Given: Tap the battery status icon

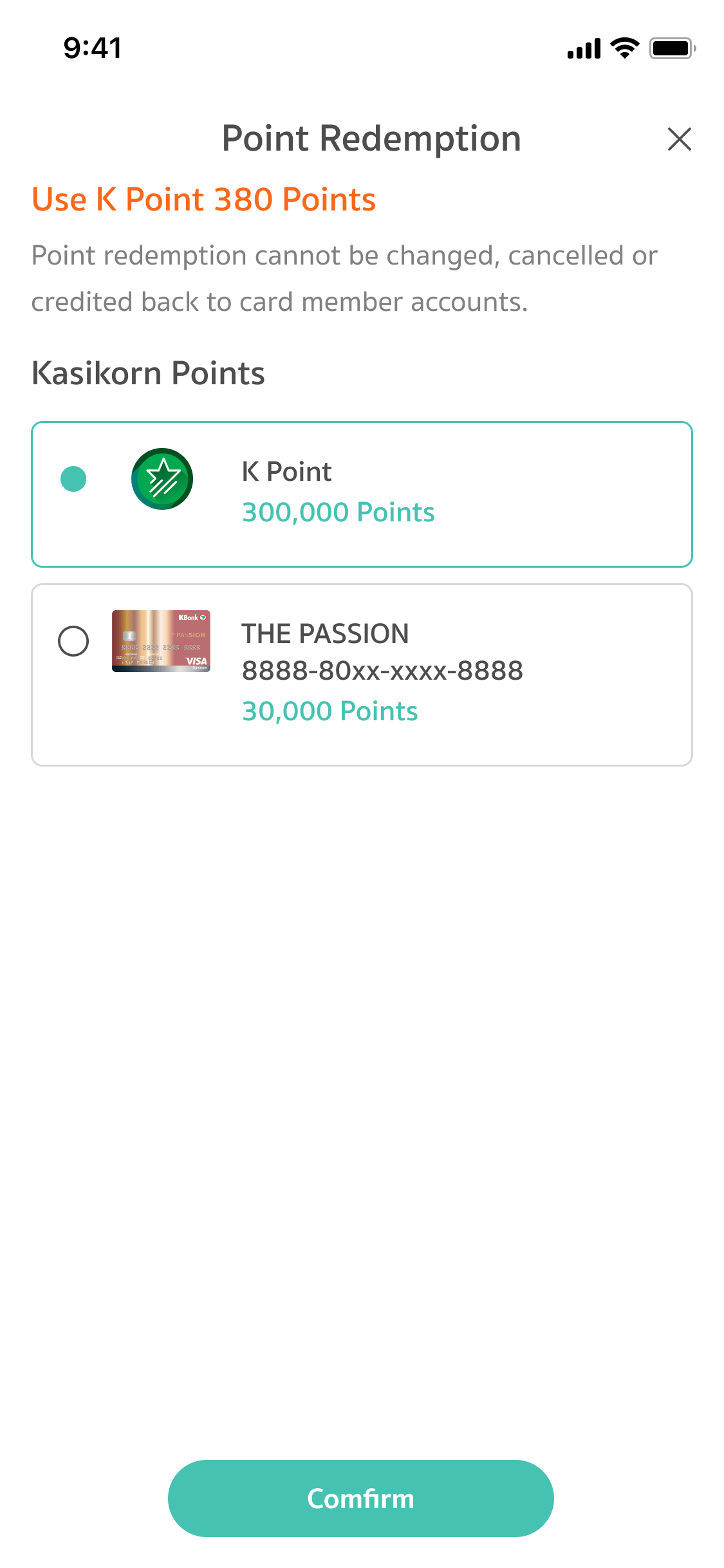Looking at the screenshot, I should [x=672, y=48].
